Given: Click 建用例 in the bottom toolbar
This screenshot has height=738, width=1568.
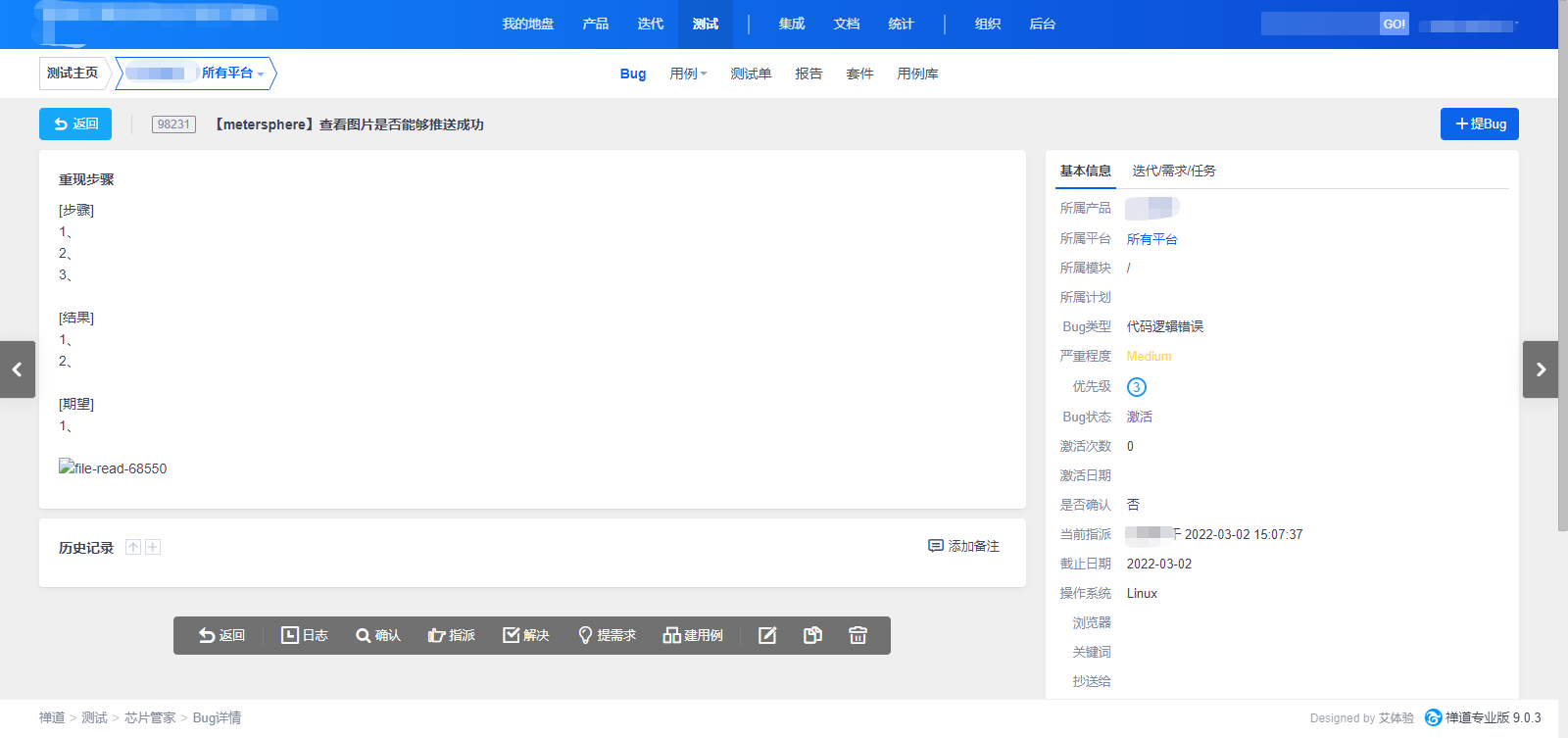Looking at the screenshot, I should click(693, 635).
